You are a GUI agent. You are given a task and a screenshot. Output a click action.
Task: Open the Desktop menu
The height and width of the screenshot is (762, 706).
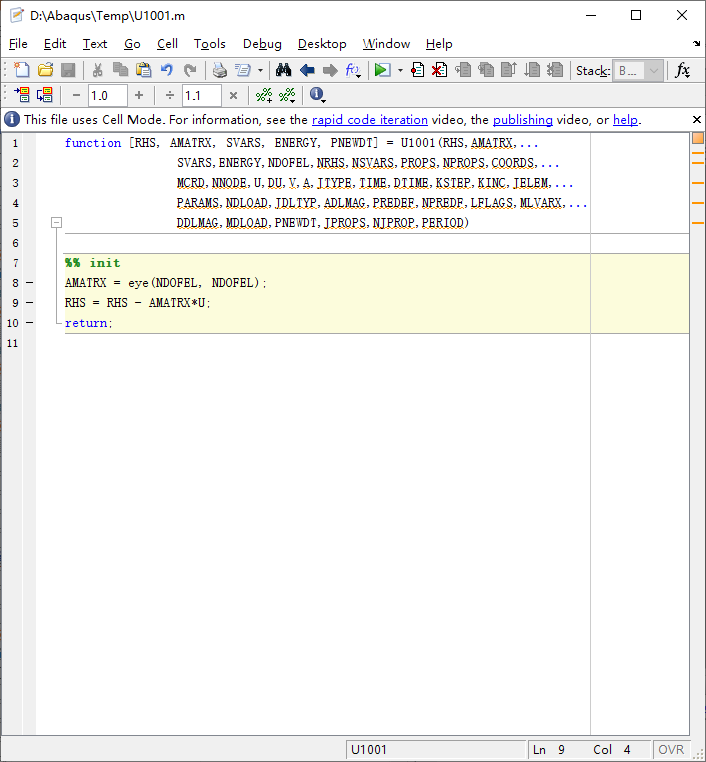coord(322,44)
